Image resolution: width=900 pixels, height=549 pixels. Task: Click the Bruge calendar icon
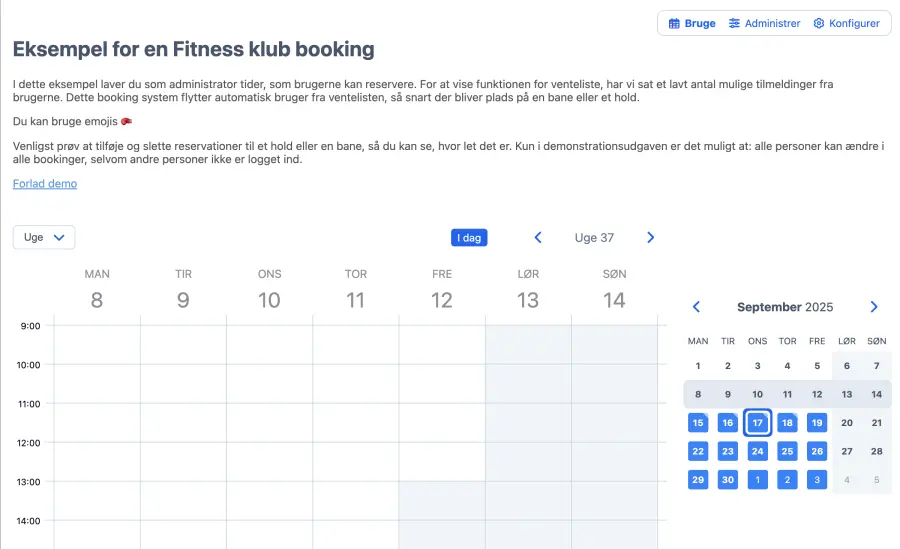[674, 23]
